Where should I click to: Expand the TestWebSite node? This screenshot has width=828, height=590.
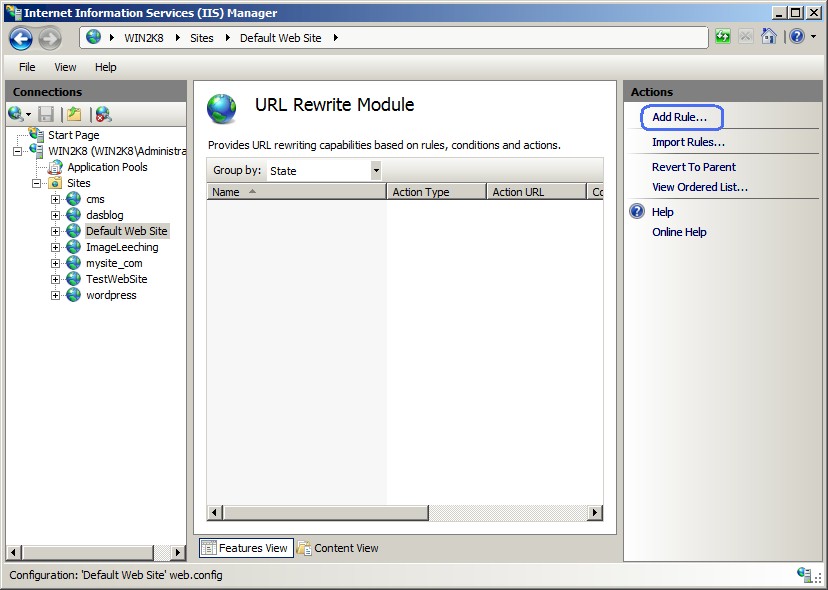[x=55, y=279]
